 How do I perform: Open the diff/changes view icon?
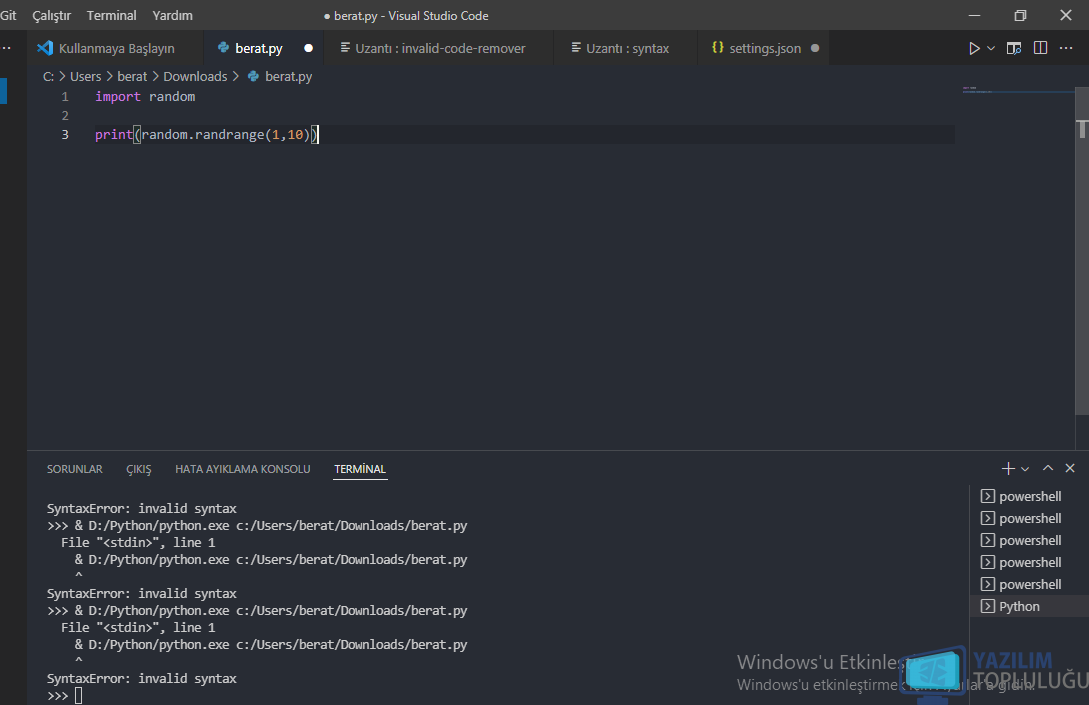tap(1014, 48)
